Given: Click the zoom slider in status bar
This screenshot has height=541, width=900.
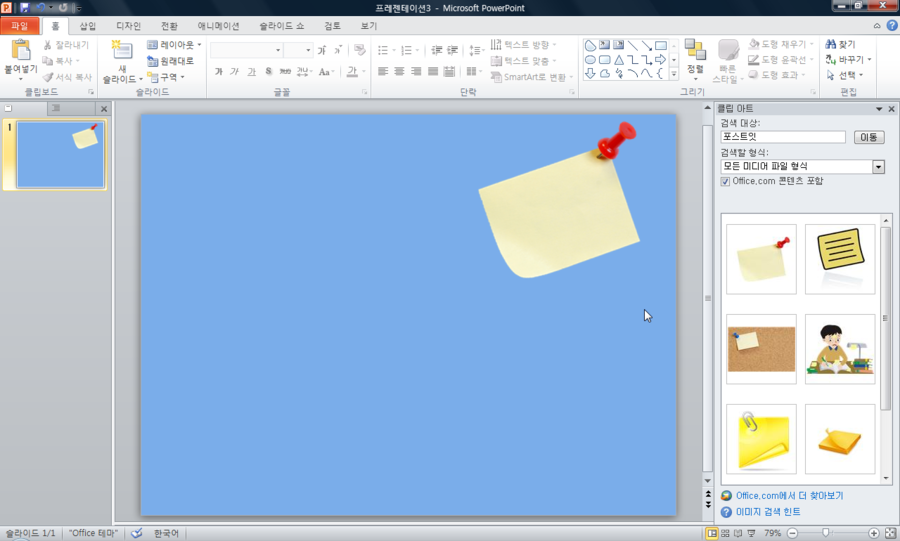Looking at the screenshot, I should (x=826, y=533).
